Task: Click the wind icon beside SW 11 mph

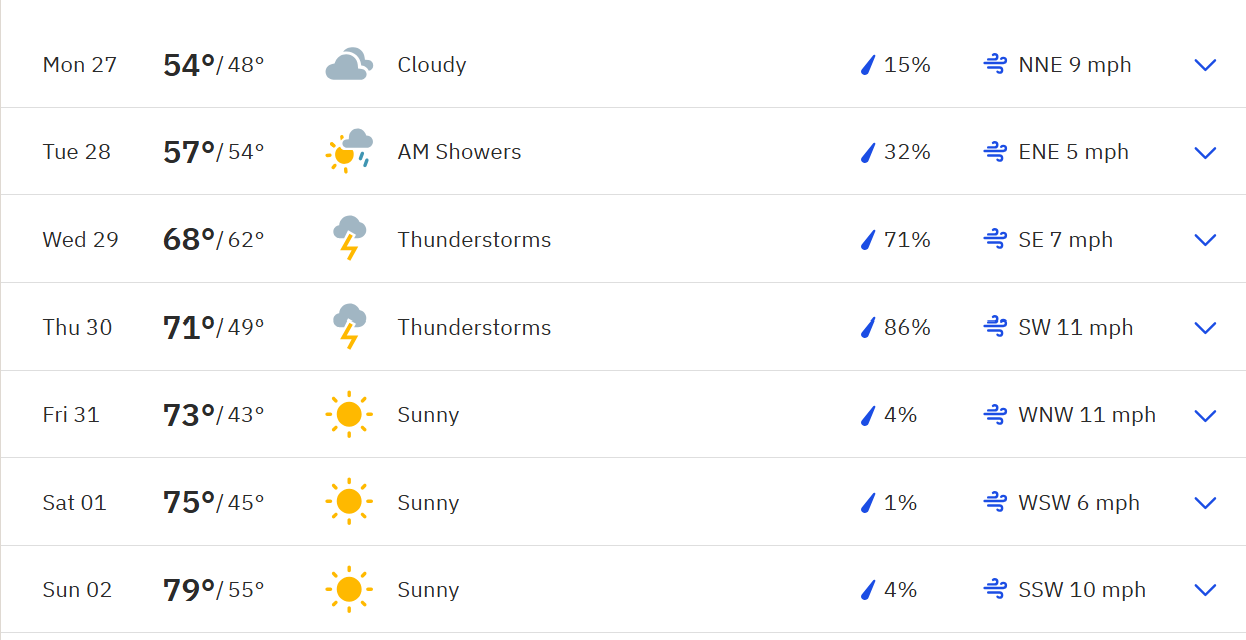Action: click(x=994, y=327)
